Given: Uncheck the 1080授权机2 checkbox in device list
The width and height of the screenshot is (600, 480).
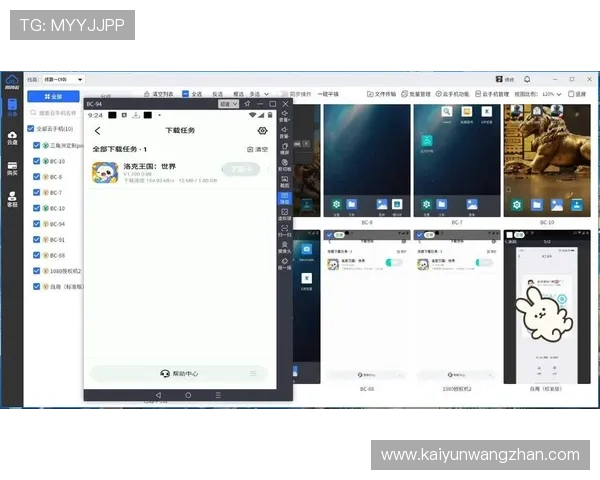Looking at the screenshot, I should click(x=36, y=271).
